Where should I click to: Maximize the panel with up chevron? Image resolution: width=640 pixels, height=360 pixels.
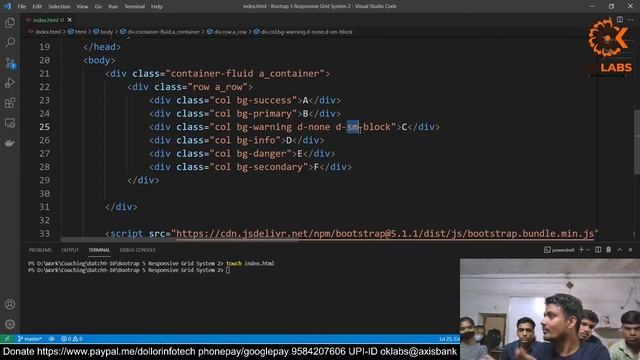pos(620,250)
